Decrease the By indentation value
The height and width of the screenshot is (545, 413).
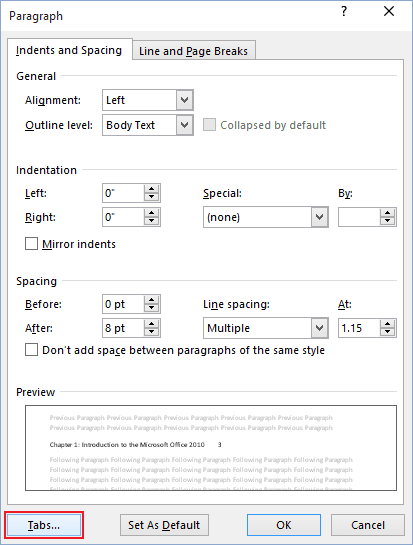388,221
